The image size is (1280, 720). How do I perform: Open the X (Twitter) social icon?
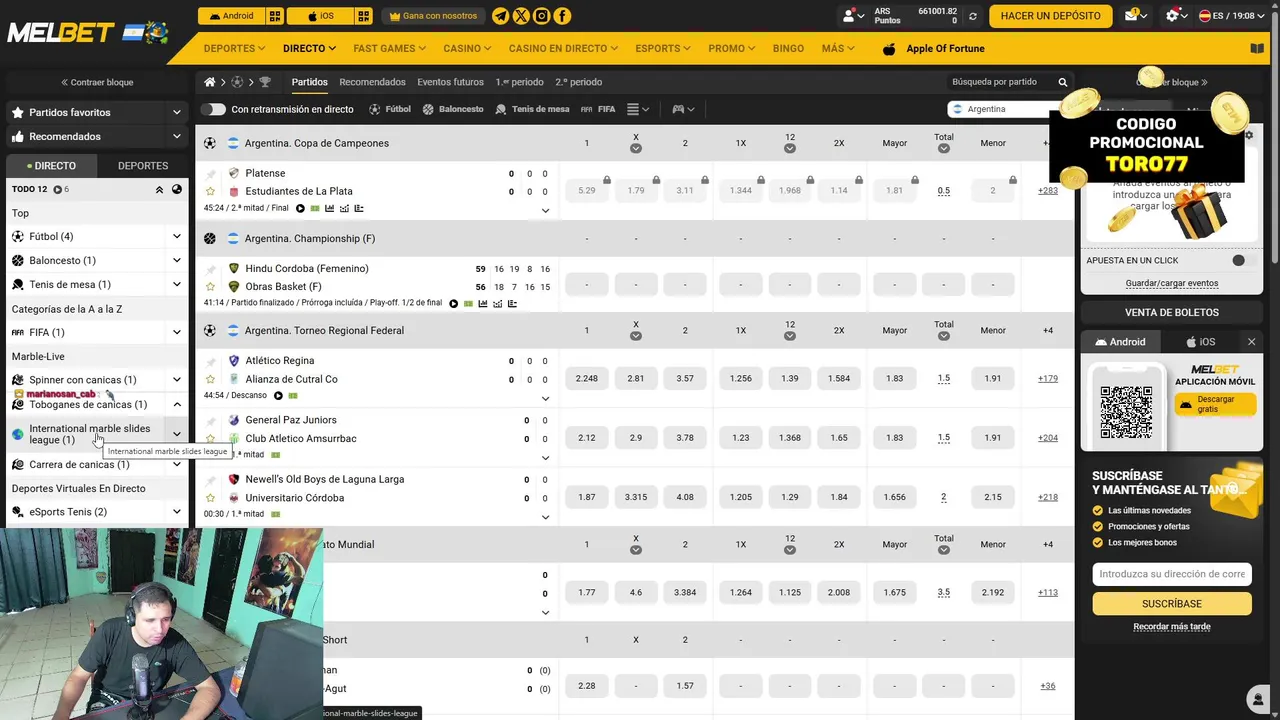click(x=522, y=16)
